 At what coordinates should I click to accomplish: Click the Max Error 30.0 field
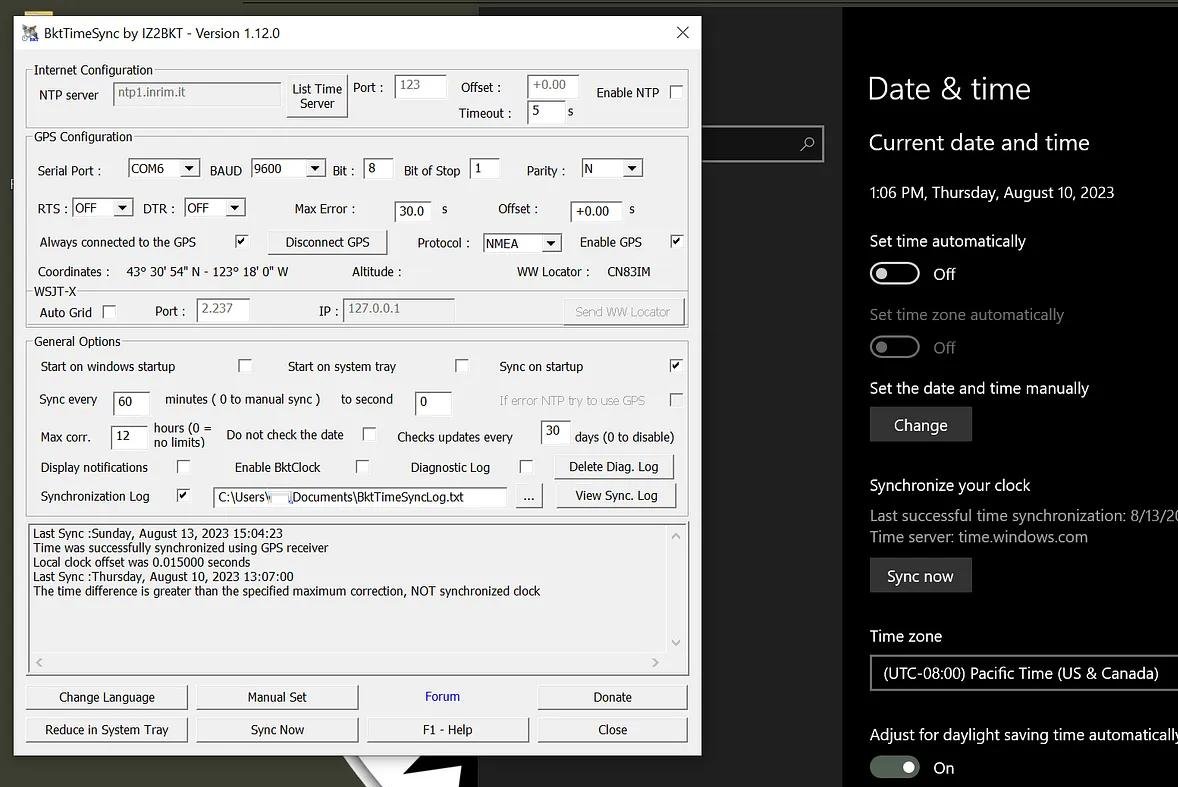[x=412, y=211]
